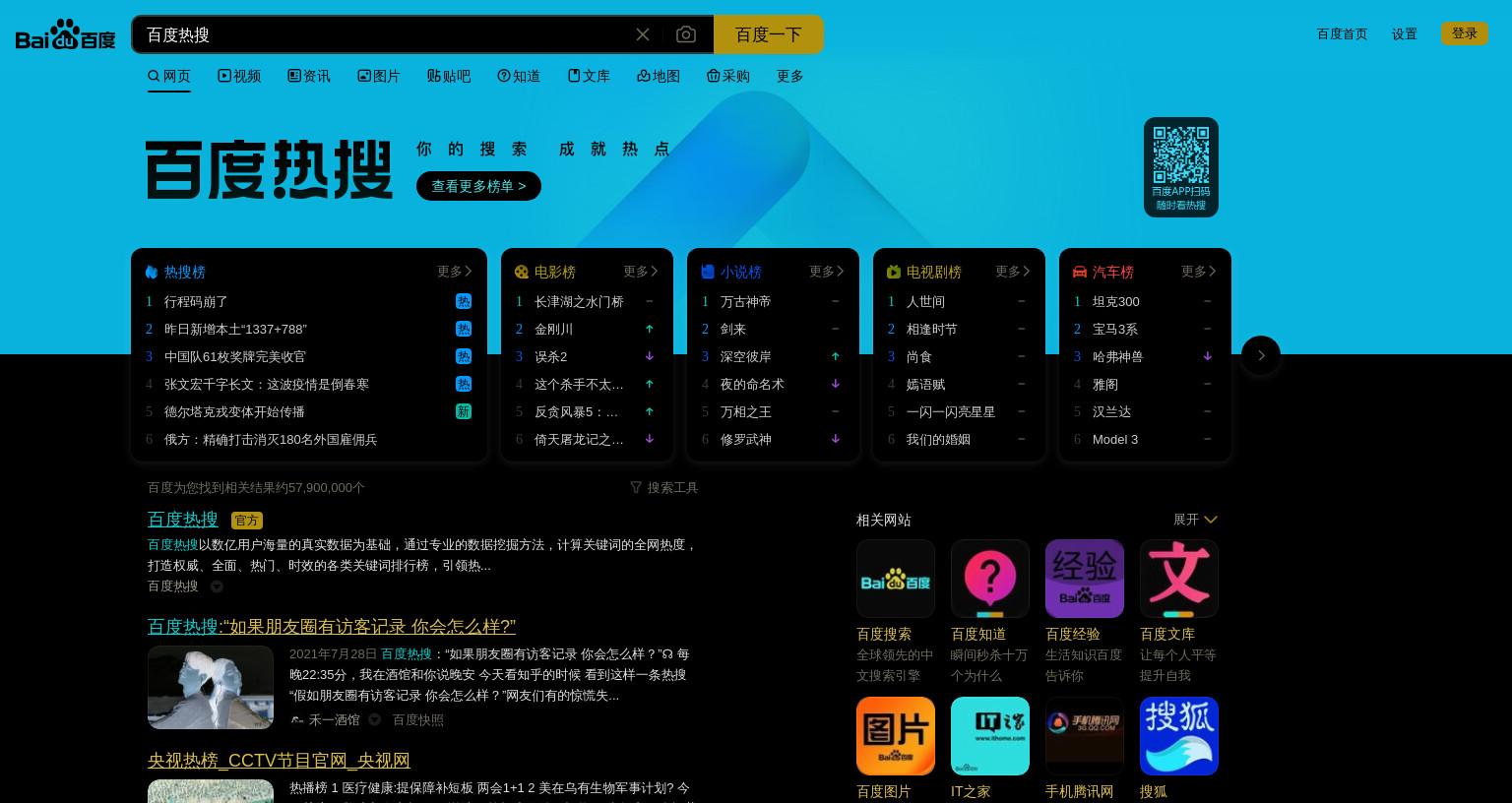Click the 电视剧榜 TV icon

click(x=894, y=272)
